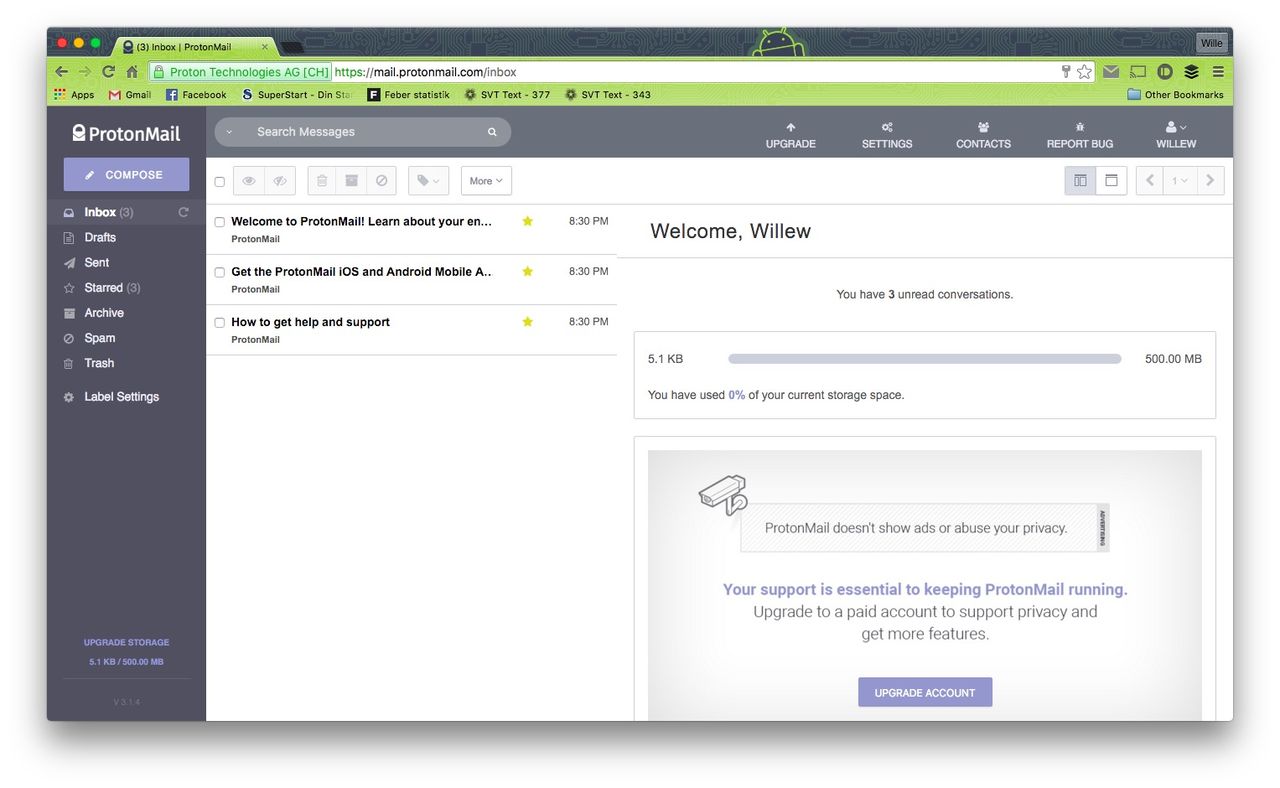Screen dimensions: 1280x788
Task: Mark selected messages as unread (crossed eye)
Action: (x=280, y=181)
